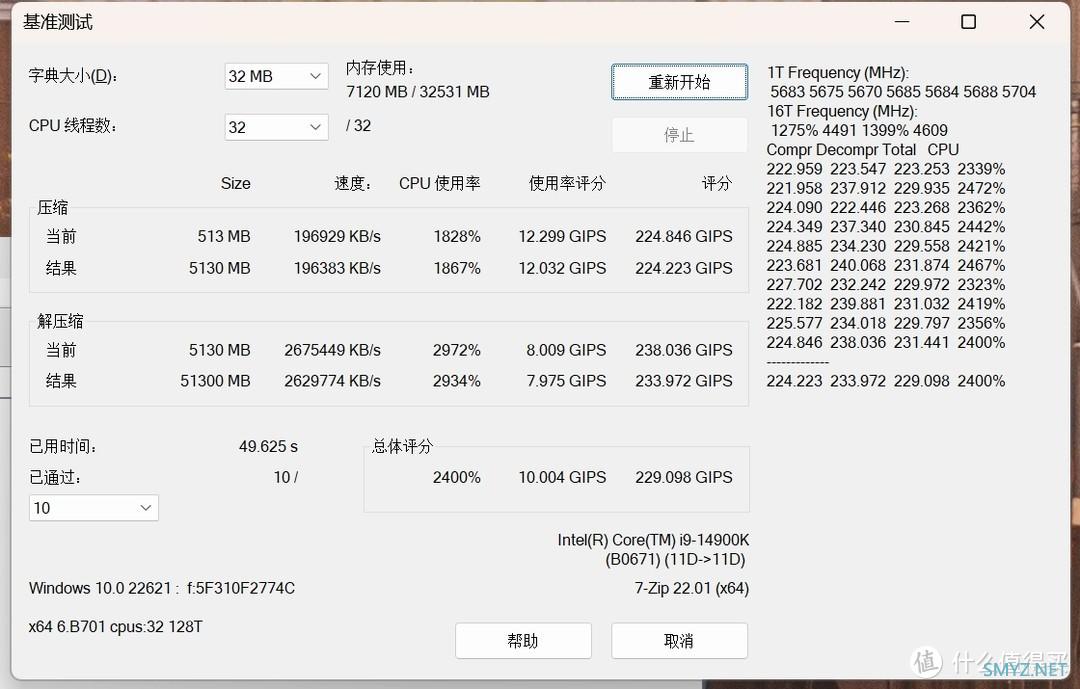Click compression current rating 224.846 GIPS

click(684, 236)
